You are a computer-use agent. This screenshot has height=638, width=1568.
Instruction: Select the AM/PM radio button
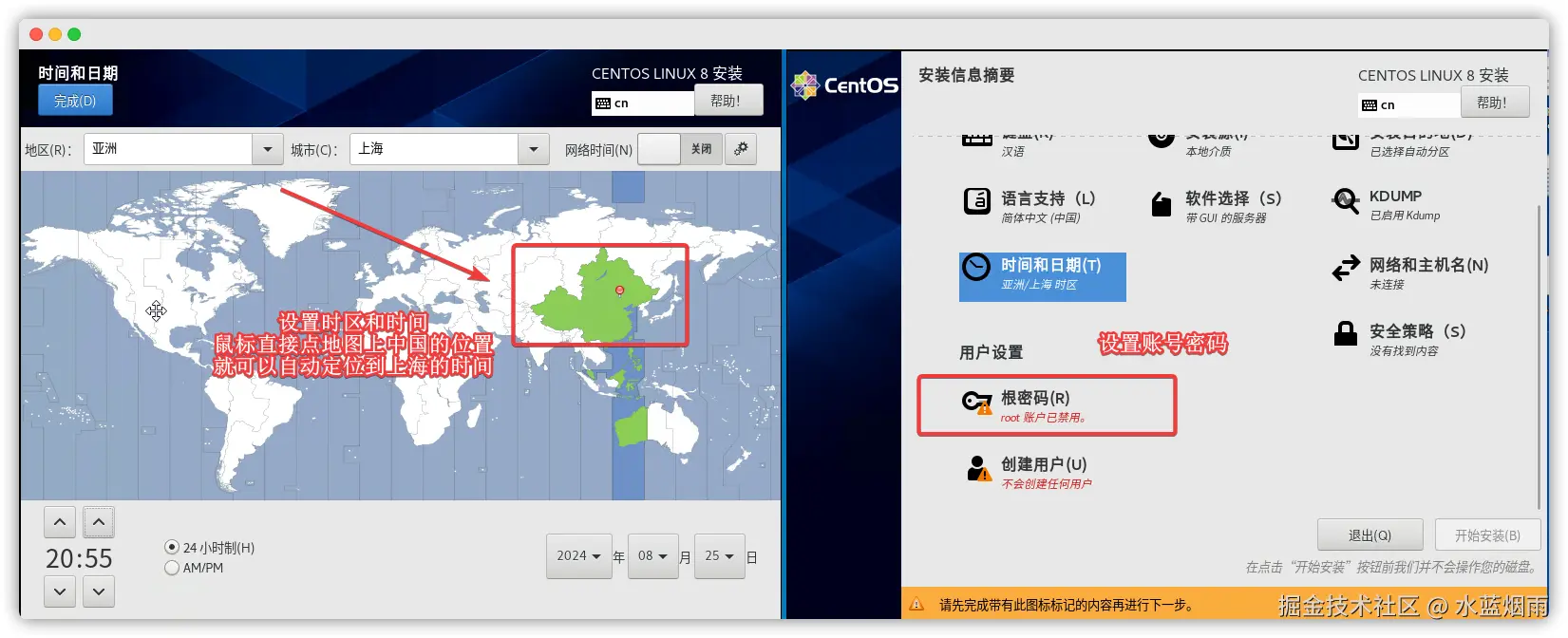pyautogui.click(x=172, y=568)
